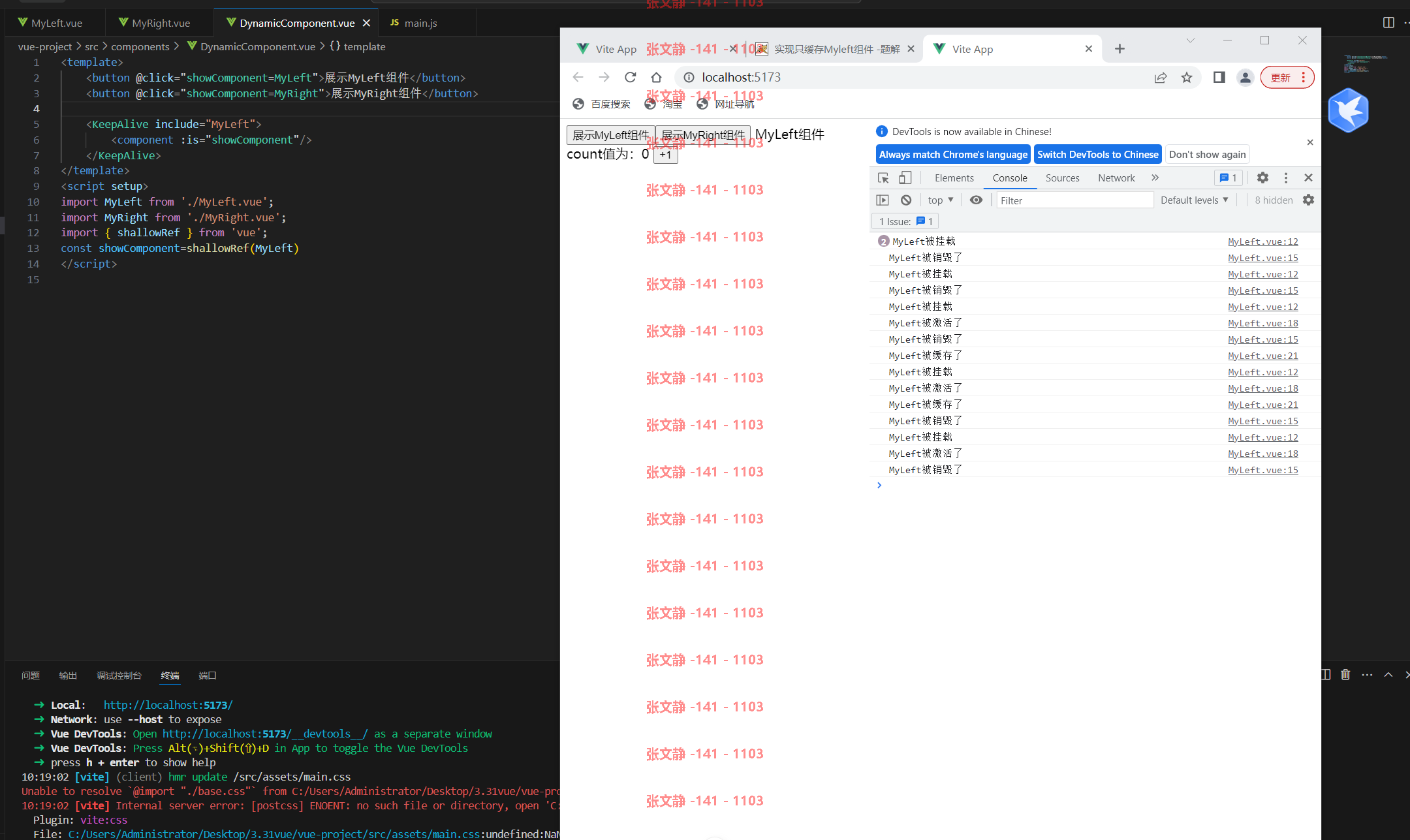Open console settings gear

click(1308, 200)
